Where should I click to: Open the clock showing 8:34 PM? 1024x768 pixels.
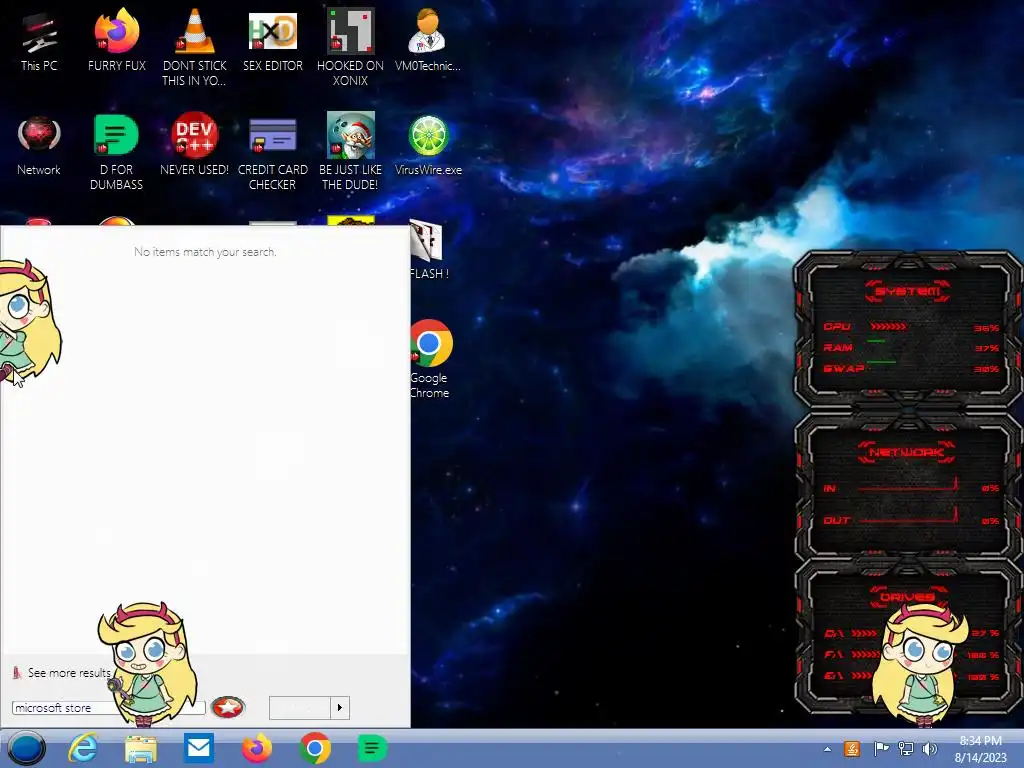(980, 748)
